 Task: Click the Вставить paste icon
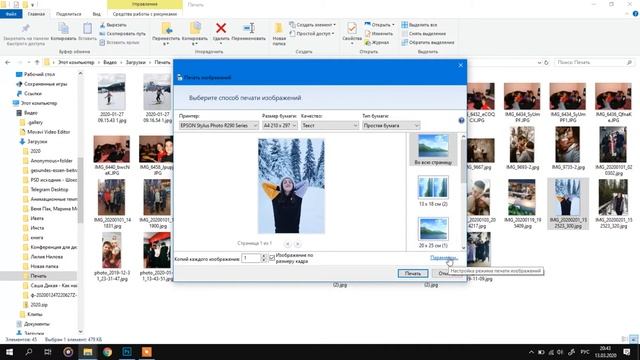(x=87, y=29)
